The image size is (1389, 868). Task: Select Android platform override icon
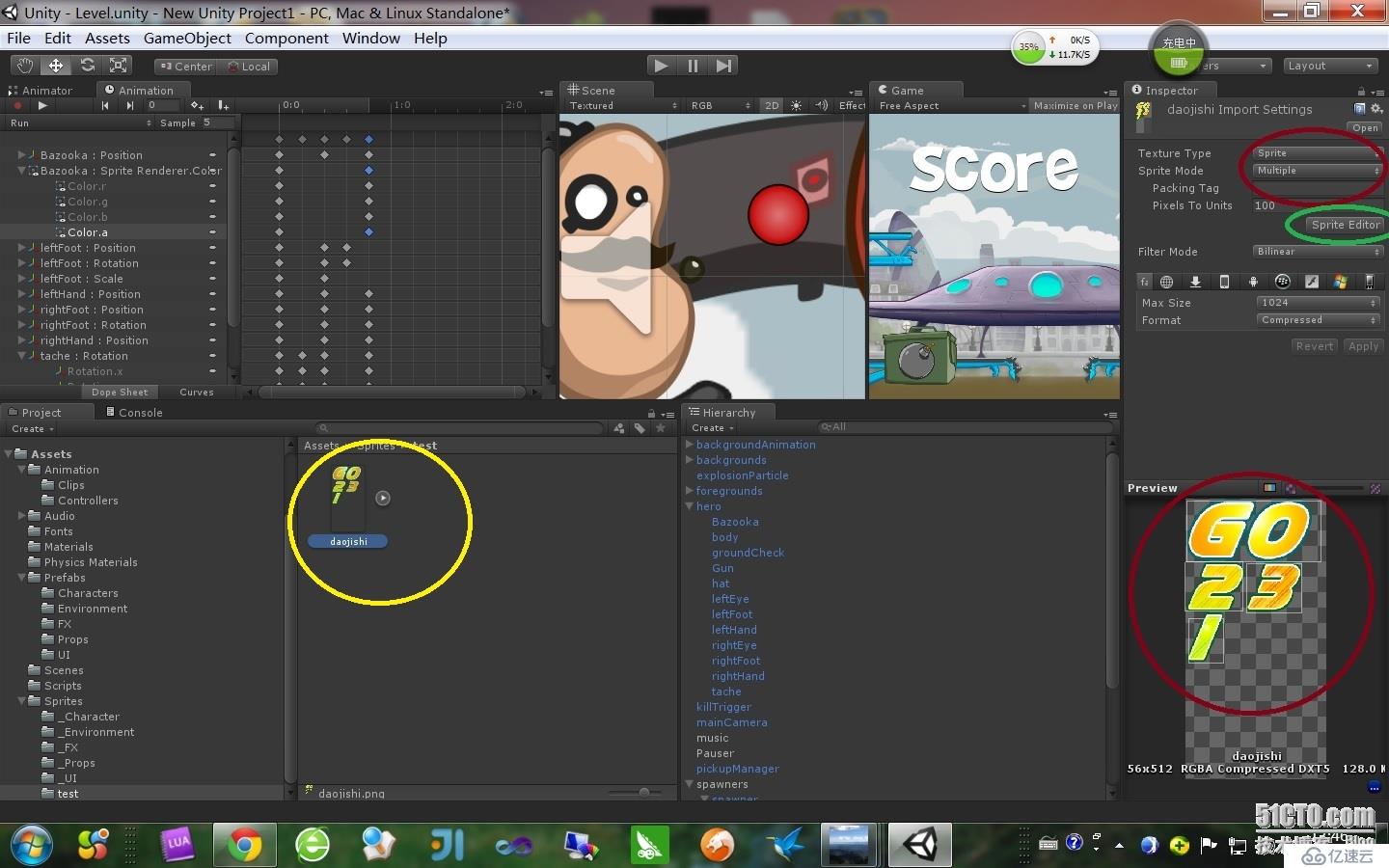coord(1253,282)
